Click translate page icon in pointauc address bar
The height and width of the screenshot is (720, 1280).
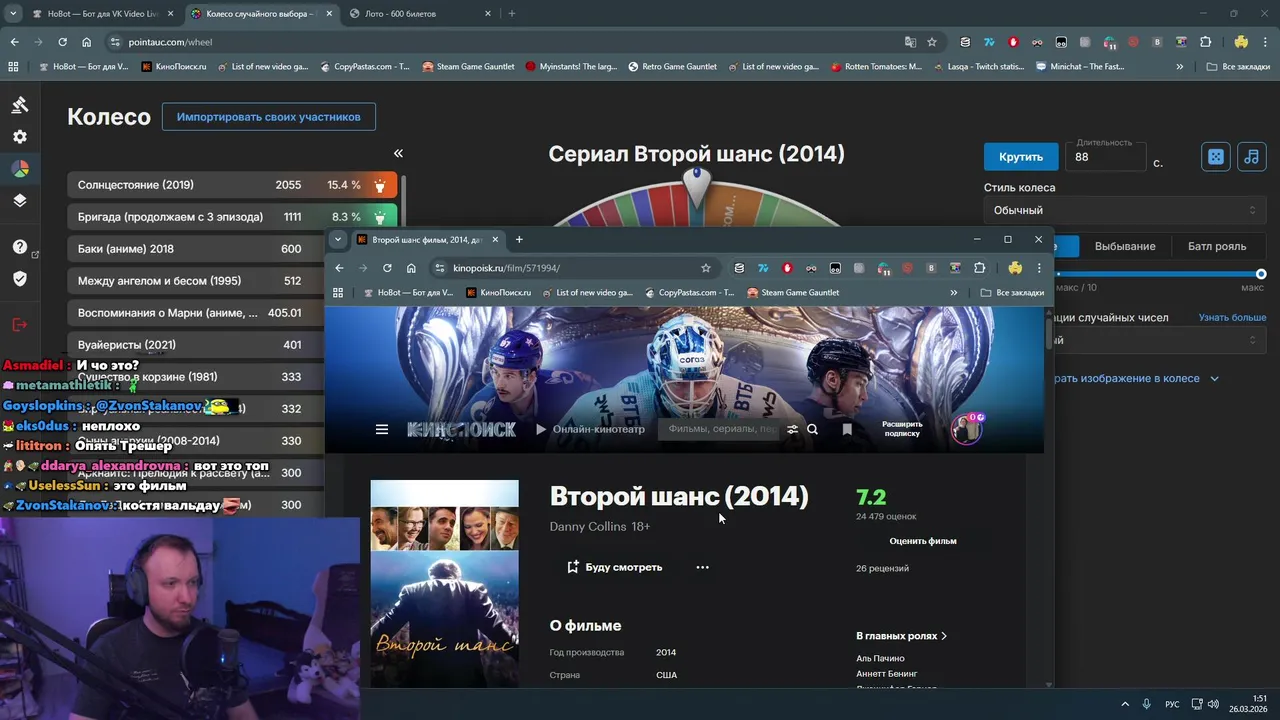910,42
